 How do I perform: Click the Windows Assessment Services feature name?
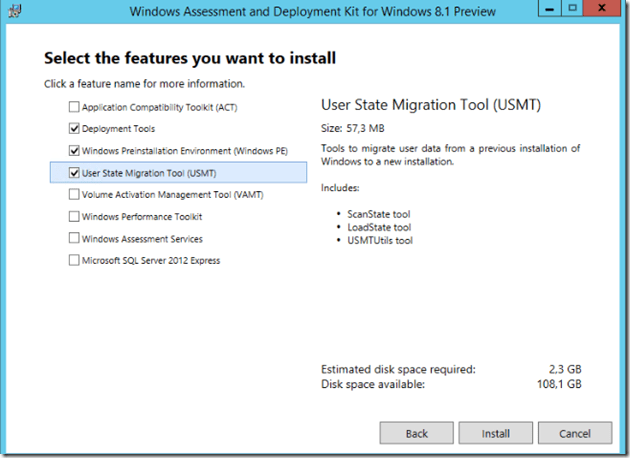coord(142,239)
